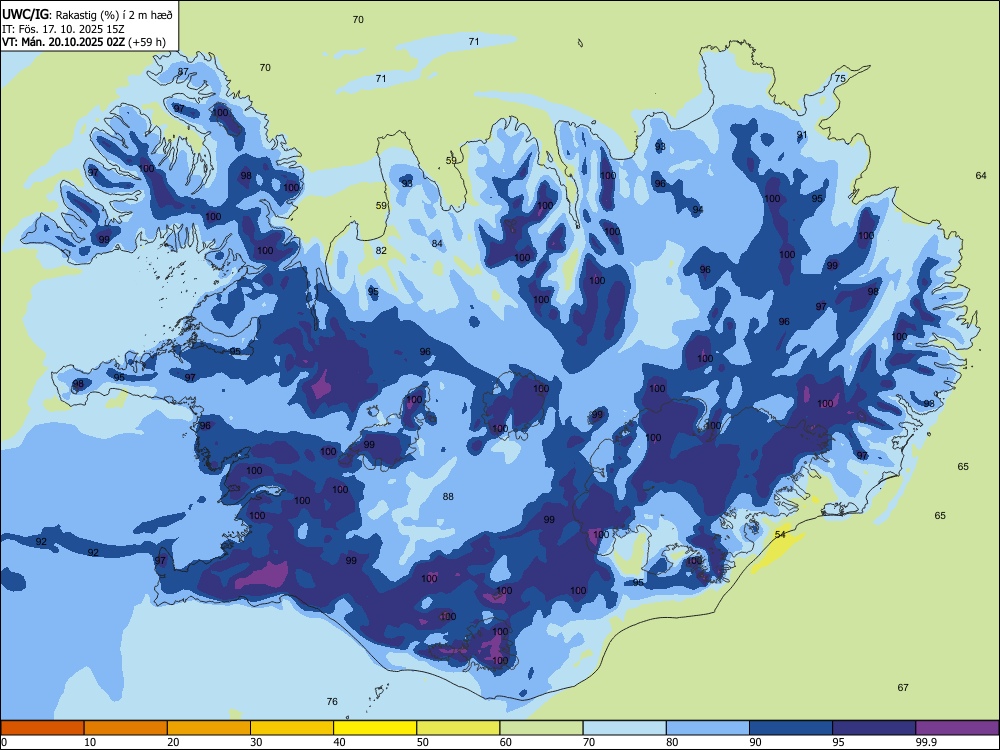Screen dimensions: 1000x750
Task: Click the '82' humidity value on the map
Action: (x=381, y=251)
